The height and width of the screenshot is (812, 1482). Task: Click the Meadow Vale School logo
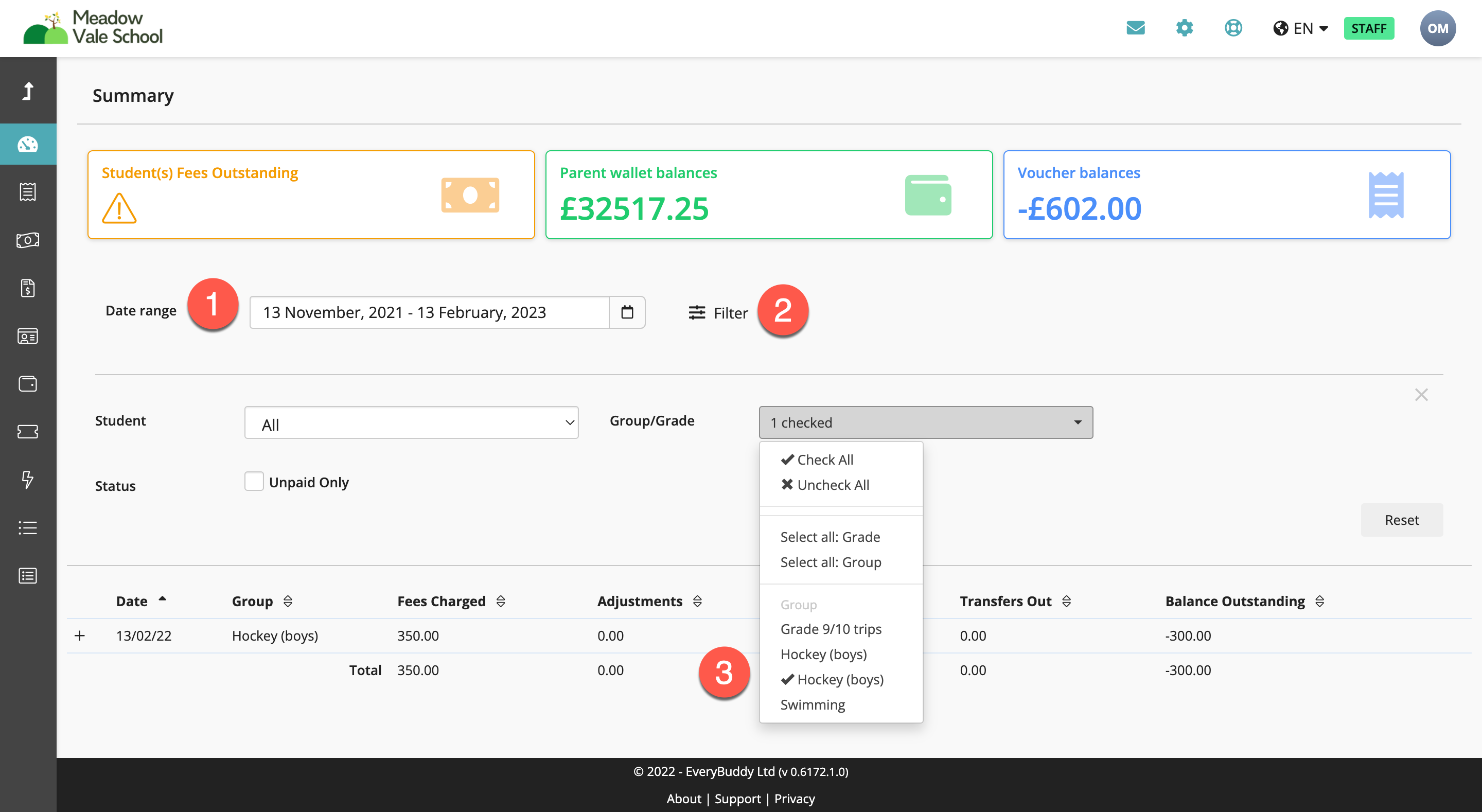93,28
